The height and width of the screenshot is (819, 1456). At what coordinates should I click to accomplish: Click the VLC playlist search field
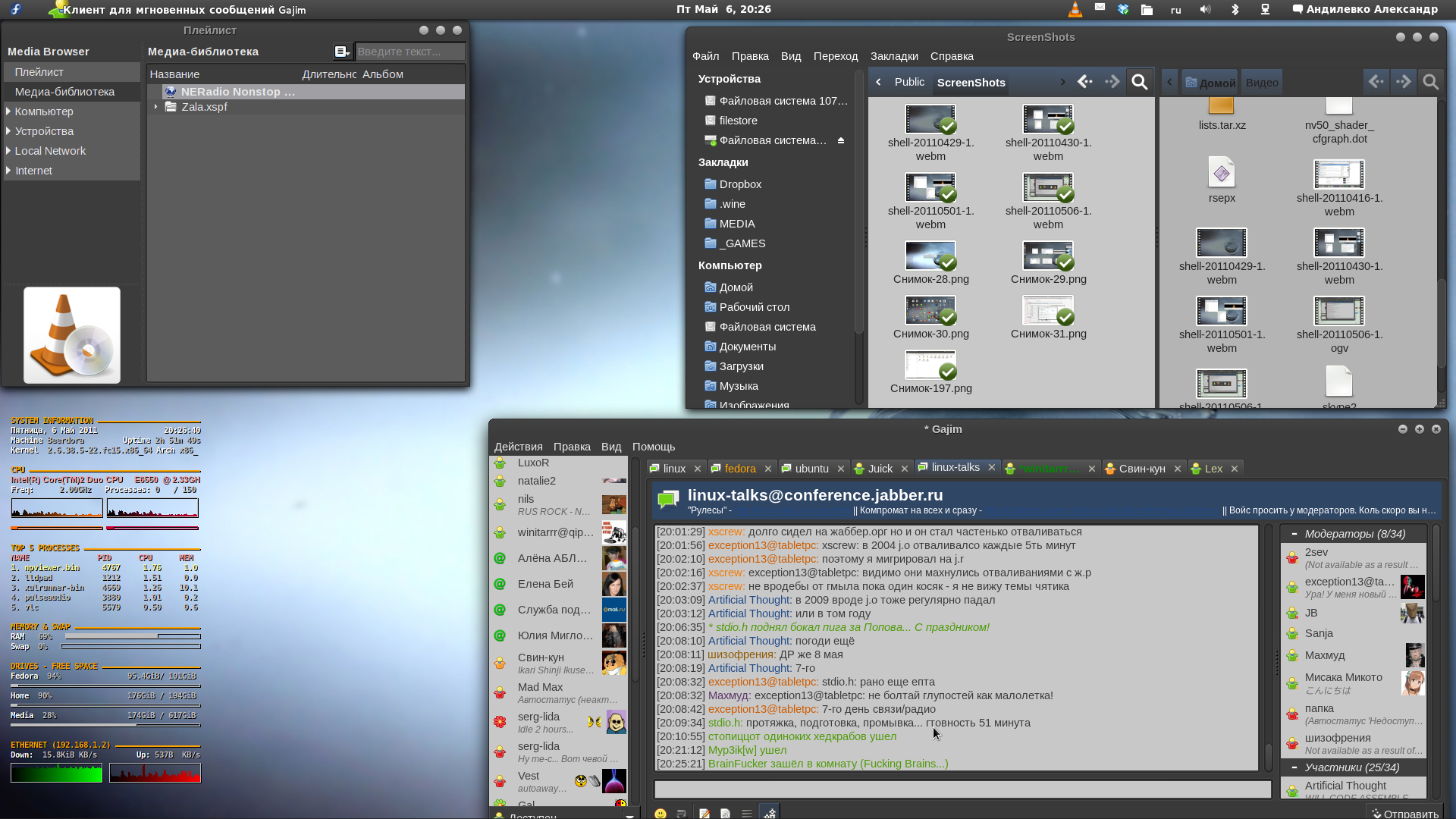coord(410,52)
